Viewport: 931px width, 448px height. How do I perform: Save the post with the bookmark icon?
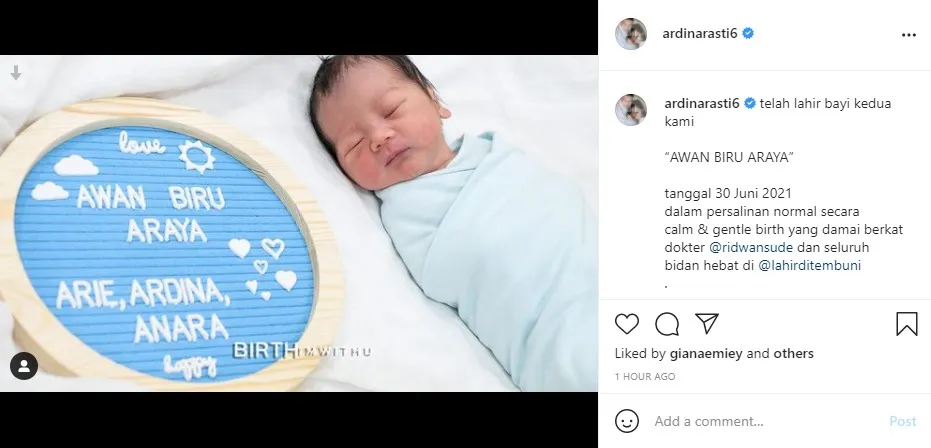coord(907,324)
